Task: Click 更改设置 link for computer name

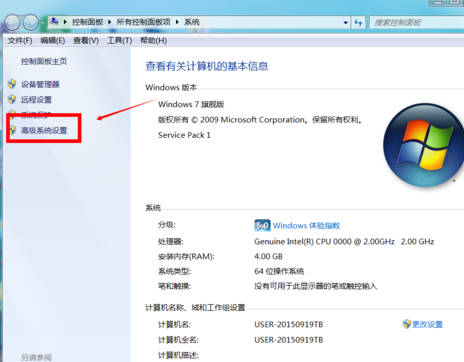Action: point(427,324)
